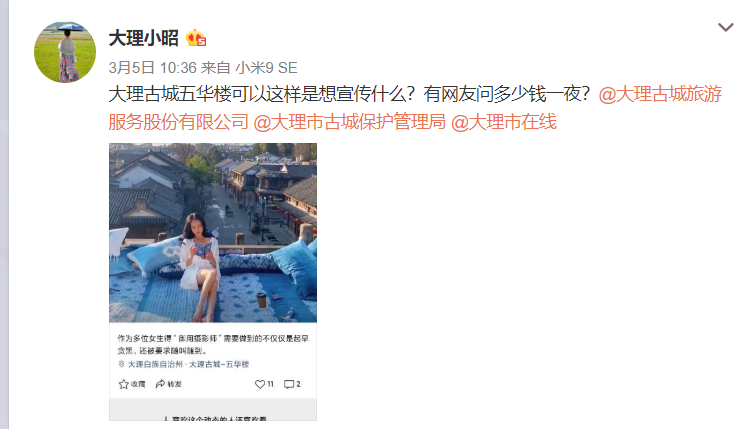
Task: Click the 大理小昭 profile avatar
Action: 65,52
